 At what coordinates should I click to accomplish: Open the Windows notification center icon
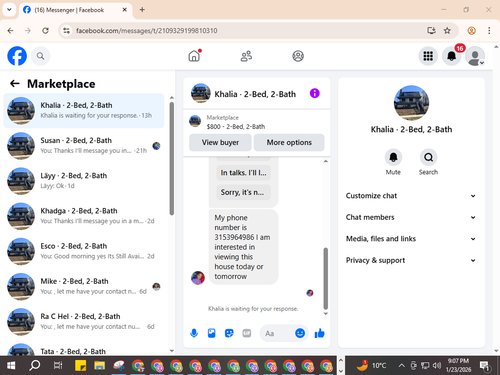click(484, 366)
